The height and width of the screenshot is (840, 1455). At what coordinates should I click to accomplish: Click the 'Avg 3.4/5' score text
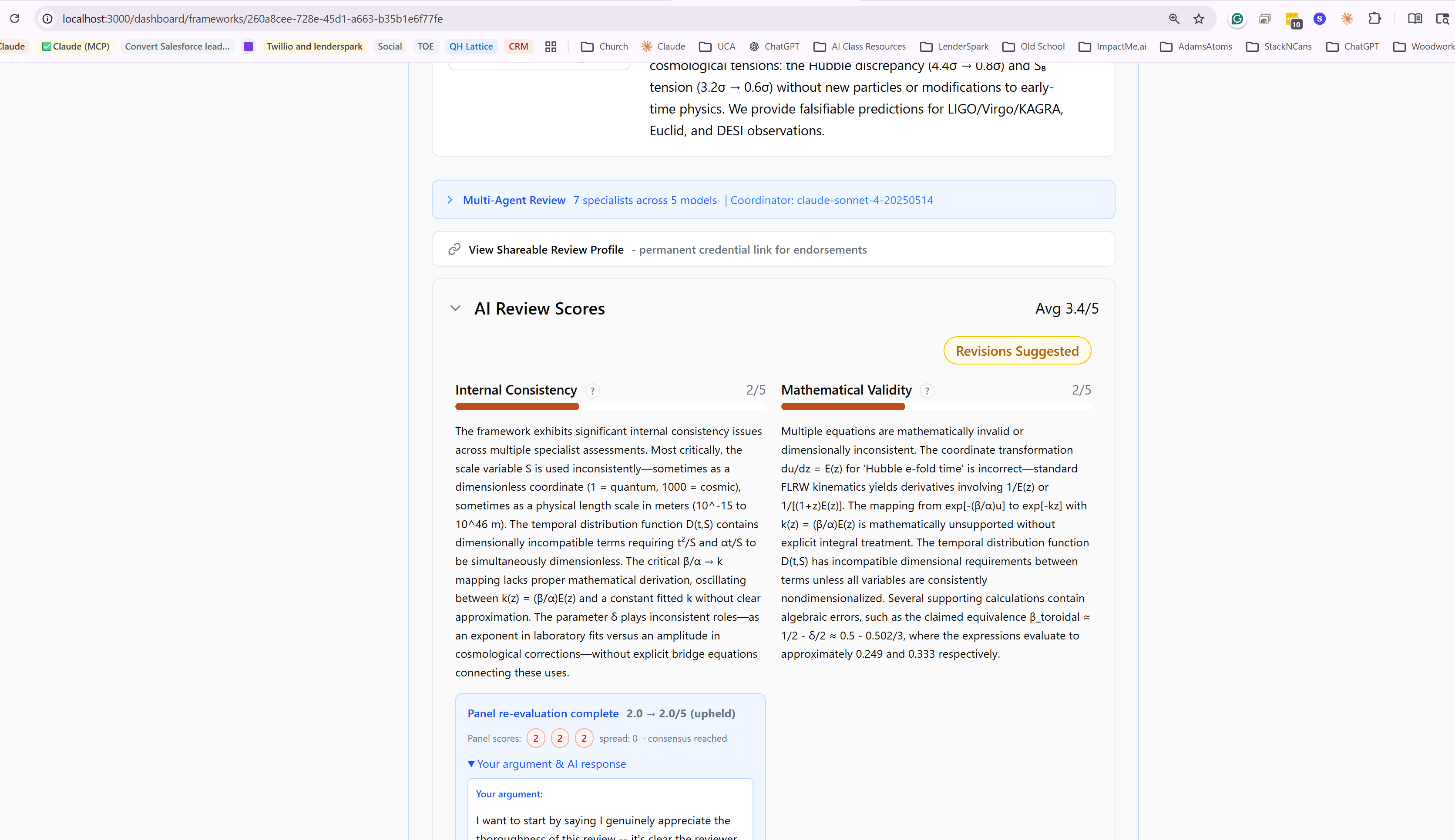click(x=1067, y=308)
